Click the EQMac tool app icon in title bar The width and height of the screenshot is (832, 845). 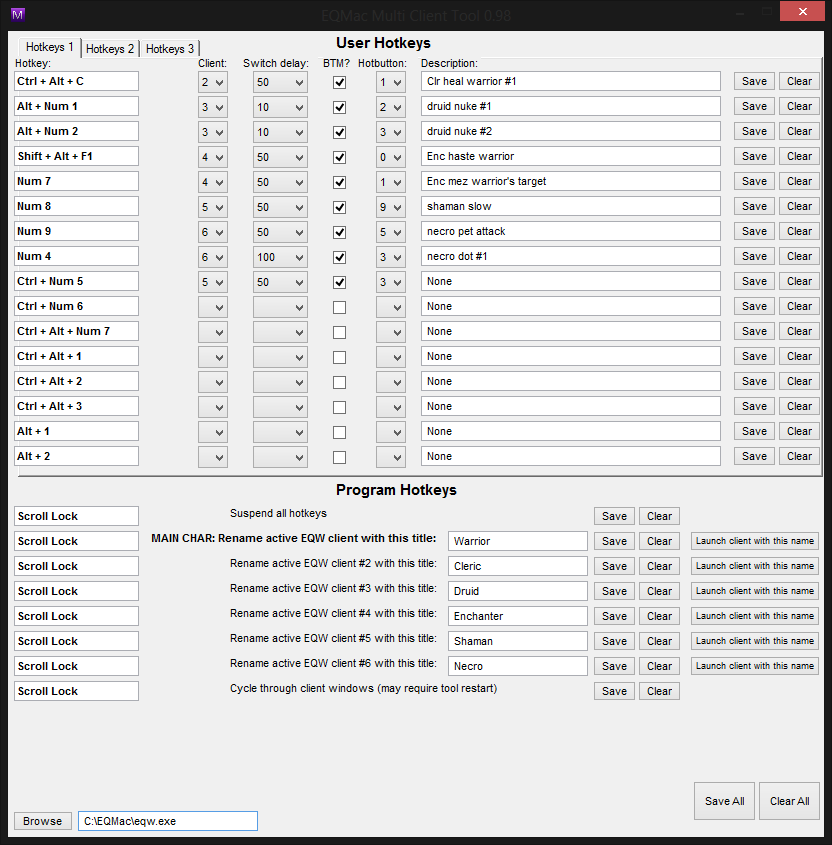coord(18,15)
